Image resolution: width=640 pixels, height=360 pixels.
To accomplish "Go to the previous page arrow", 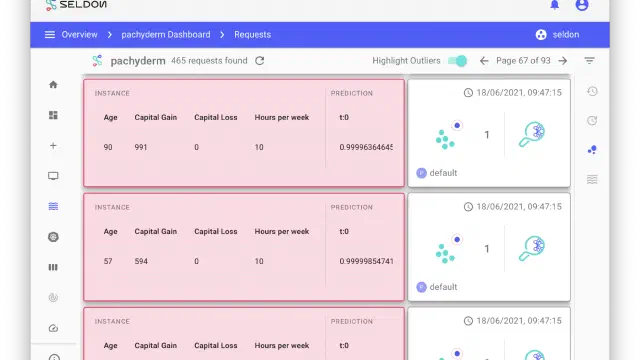I will coord(484,61).
